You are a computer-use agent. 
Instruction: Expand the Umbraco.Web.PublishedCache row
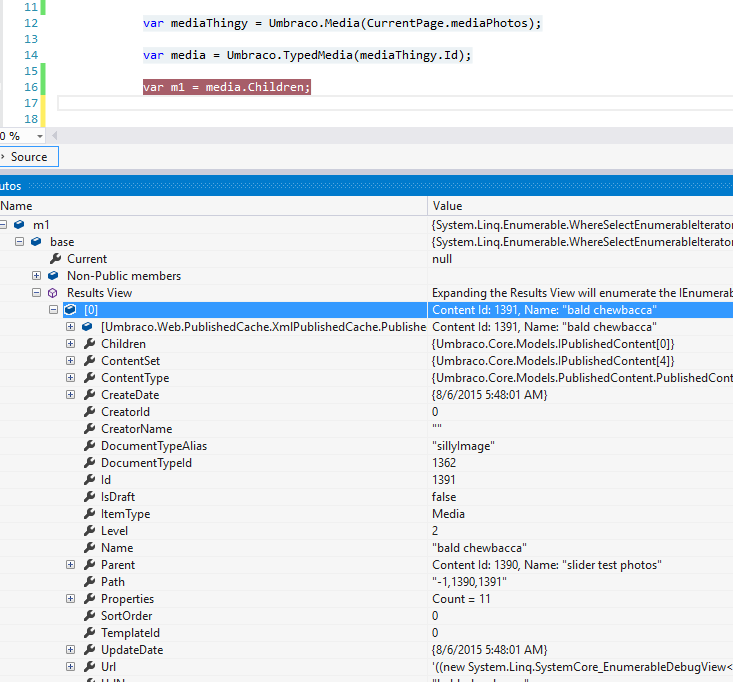71,327
